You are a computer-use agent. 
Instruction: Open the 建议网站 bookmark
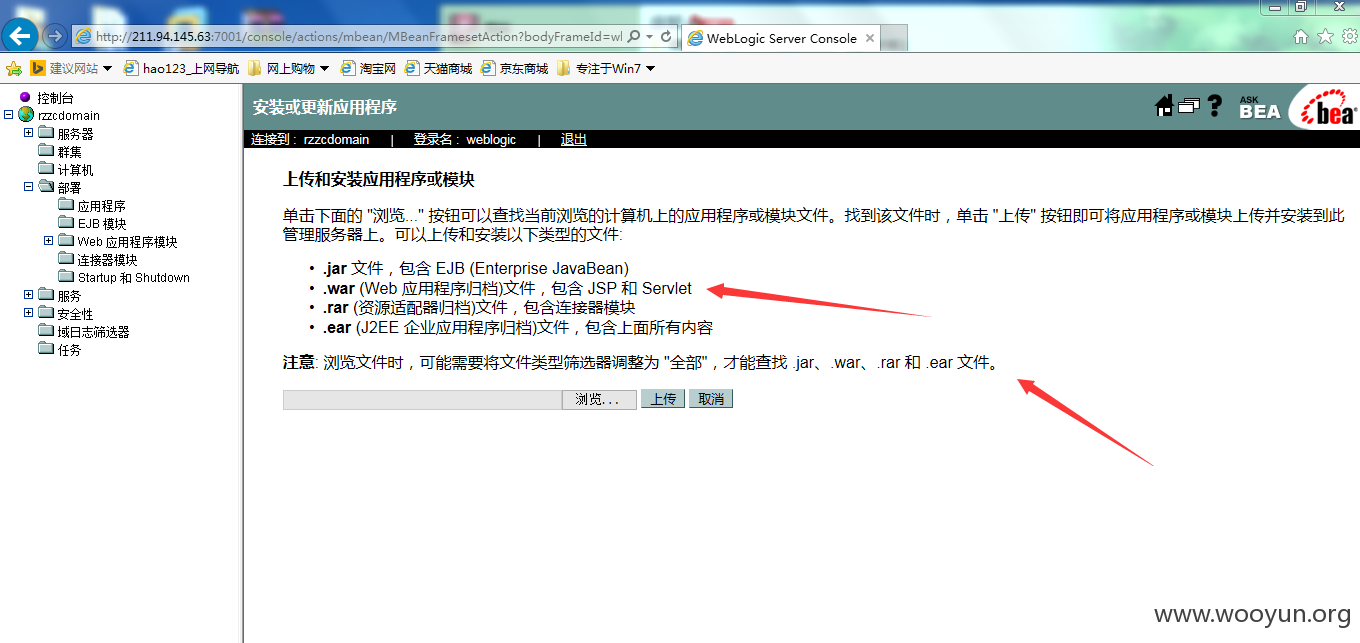[x=65, y=68]
